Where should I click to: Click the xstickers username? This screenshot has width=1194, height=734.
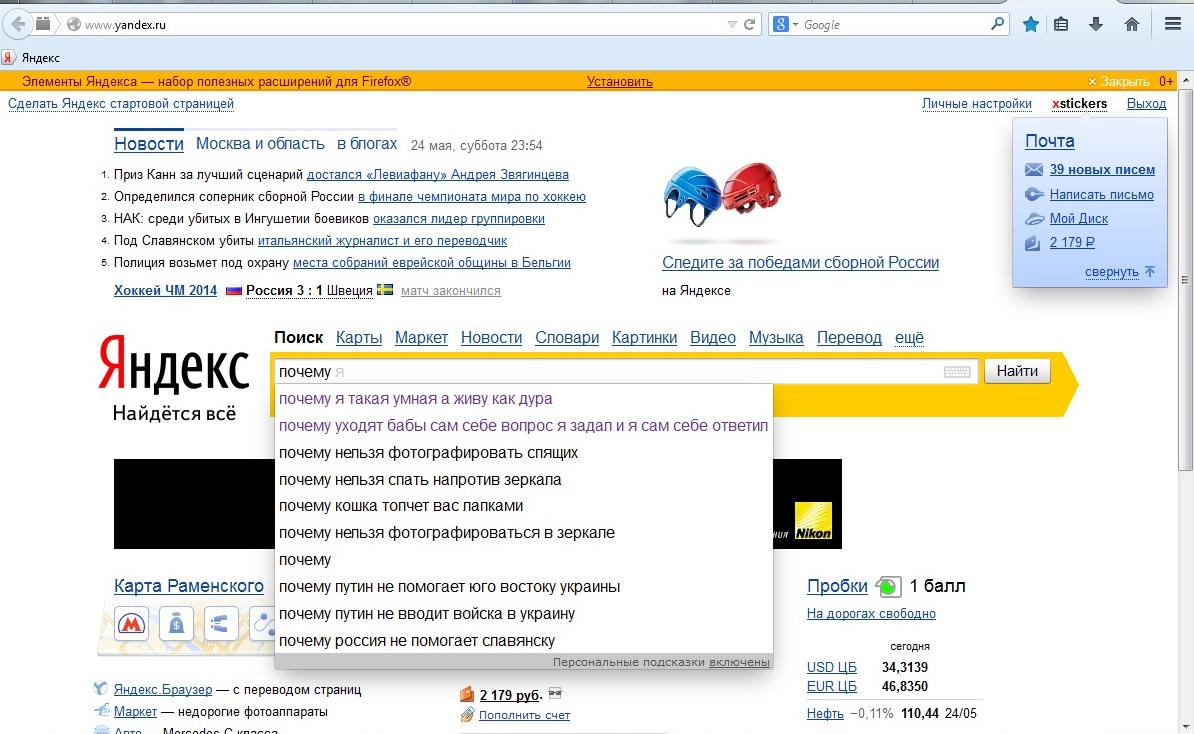coord(1079,104)
